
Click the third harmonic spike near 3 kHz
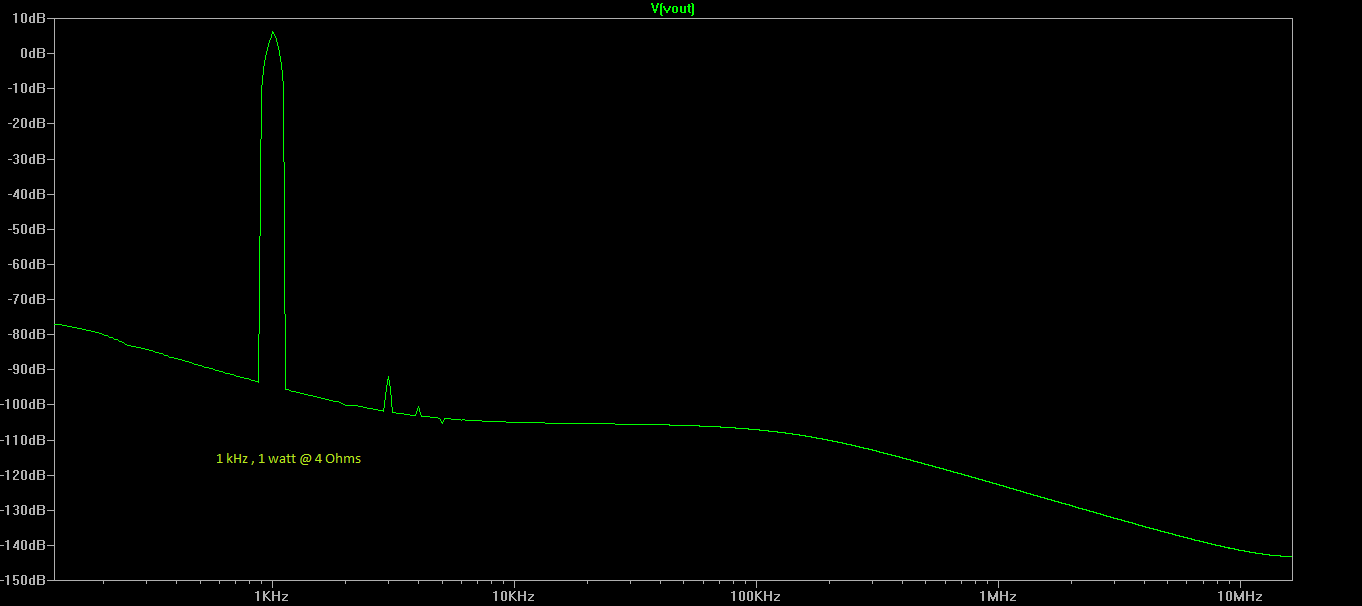(x=388, y=379)
